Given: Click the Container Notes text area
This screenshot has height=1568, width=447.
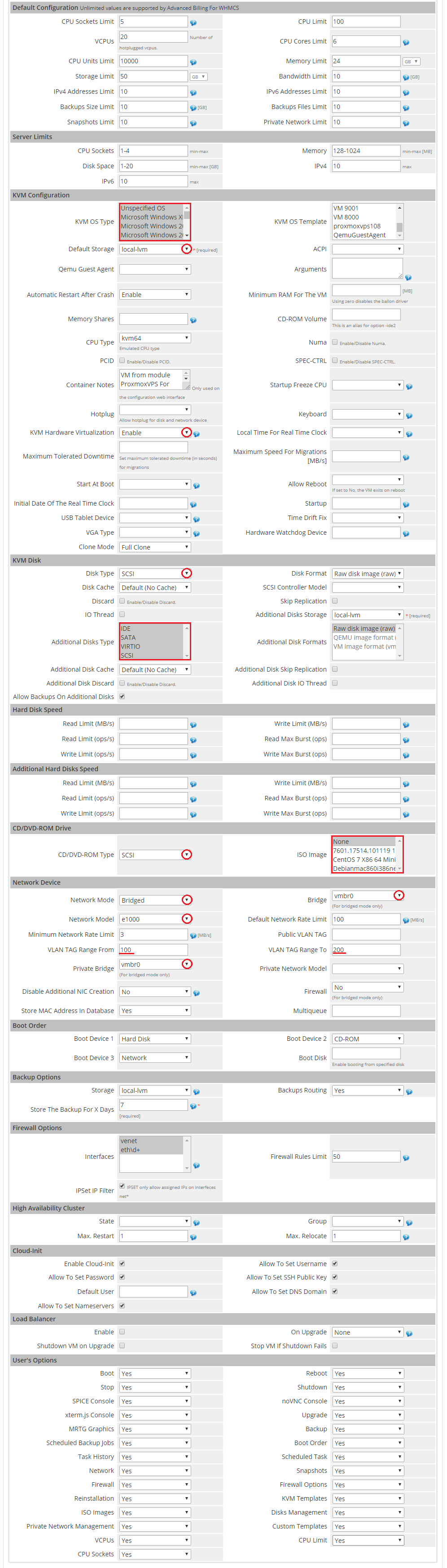Looking at the screenshot, I should click(x=155, y=380).
